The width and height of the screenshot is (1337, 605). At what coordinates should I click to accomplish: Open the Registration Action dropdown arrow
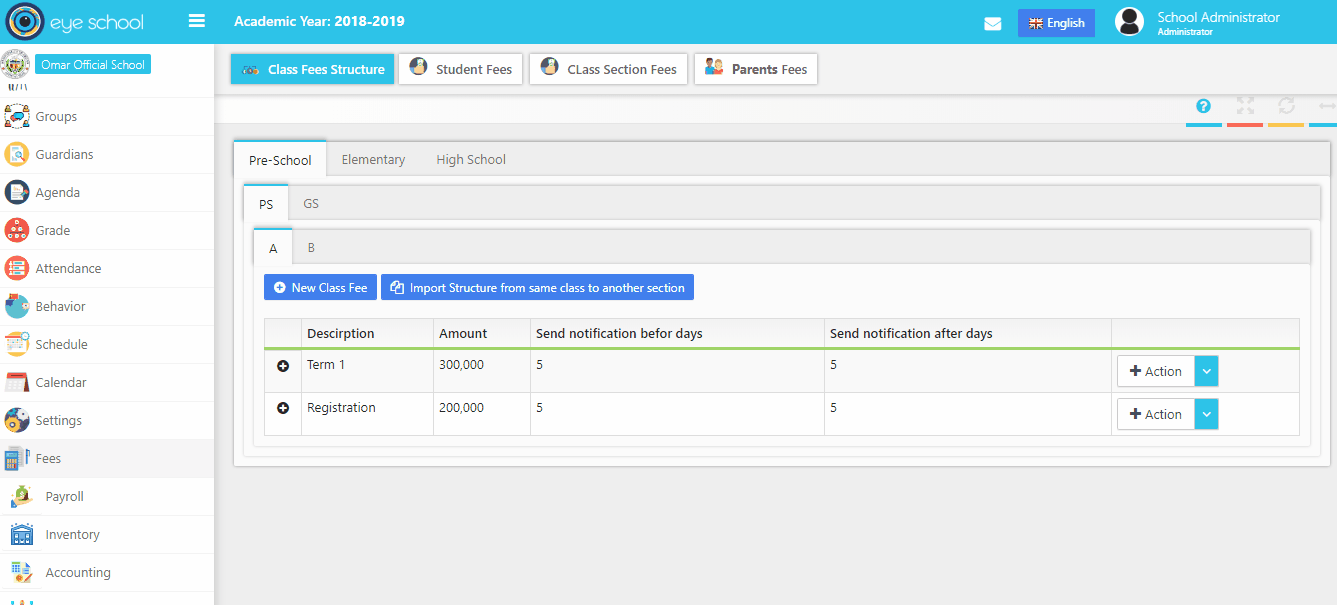[1207, 414]
